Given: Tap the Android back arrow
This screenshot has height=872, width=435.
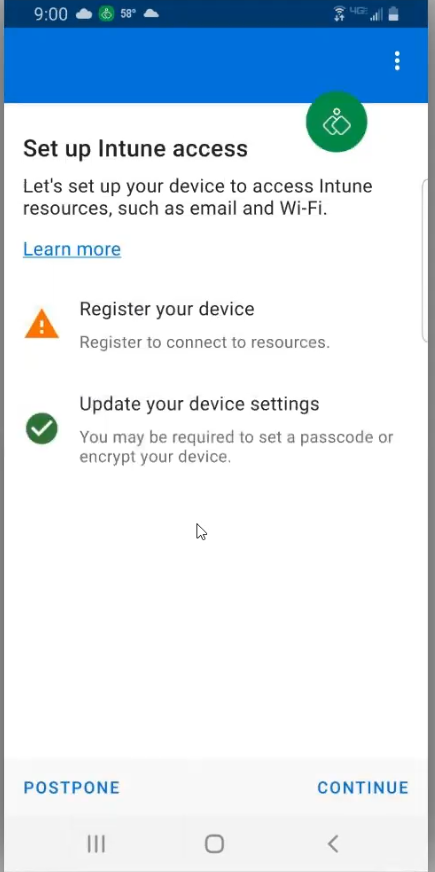Looking at the screenshot, I should coord(333,844).
